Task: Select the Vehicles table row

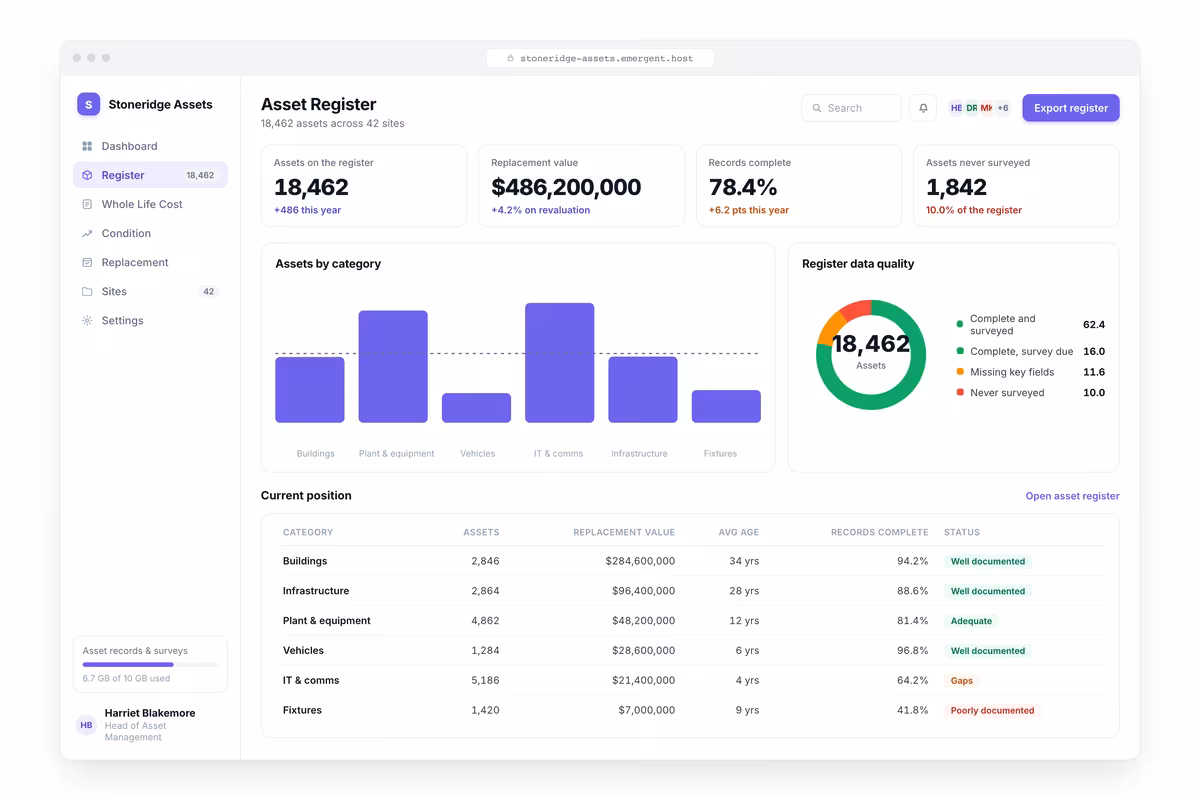Action: point(690,651)
